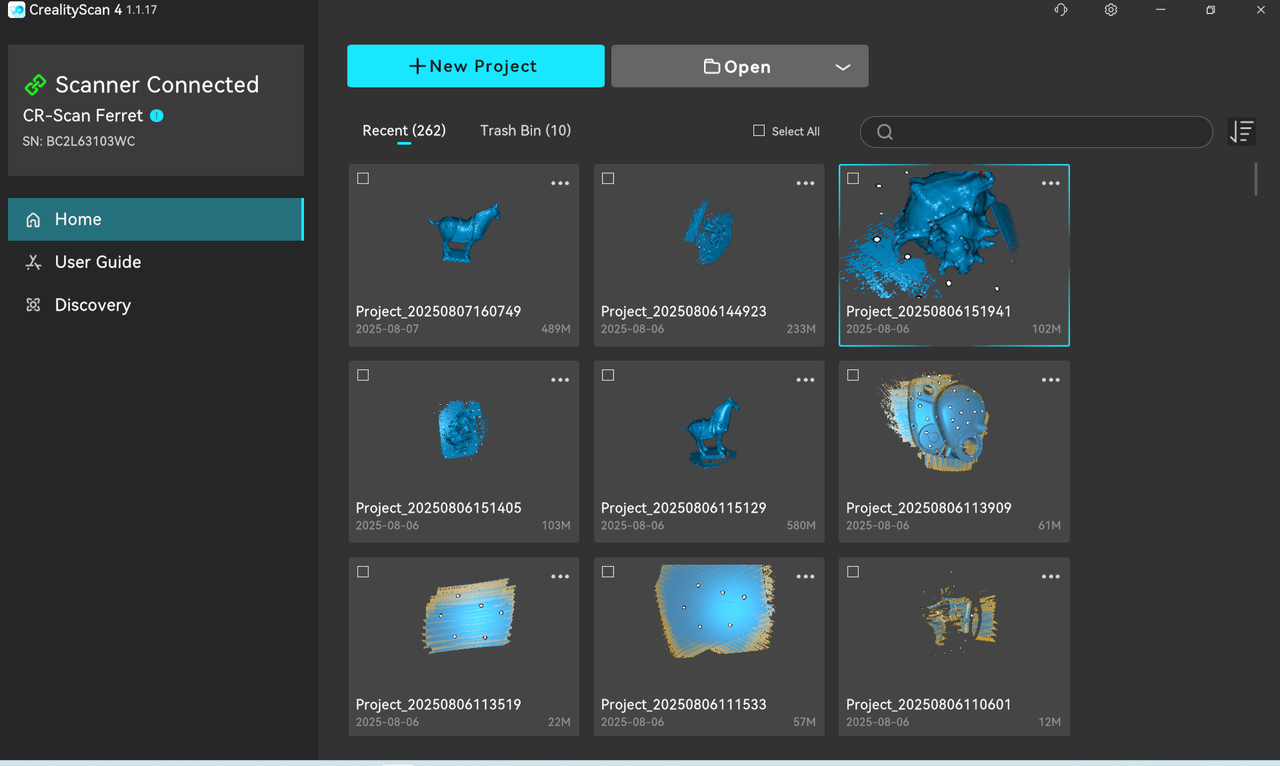Go to Discovery in the sidebar
This screenshot has height=766, width=1280.
point(92,305)
